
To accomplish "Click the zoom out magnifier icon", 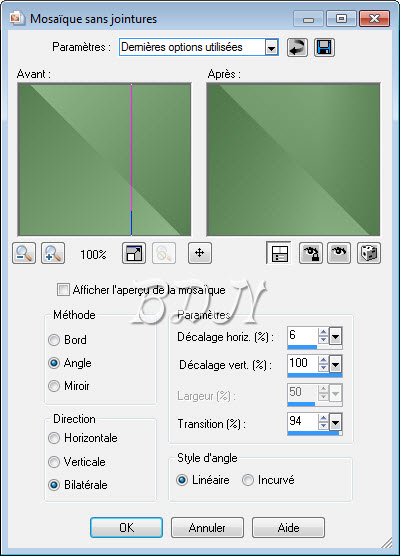I will [x=24, y=253].
